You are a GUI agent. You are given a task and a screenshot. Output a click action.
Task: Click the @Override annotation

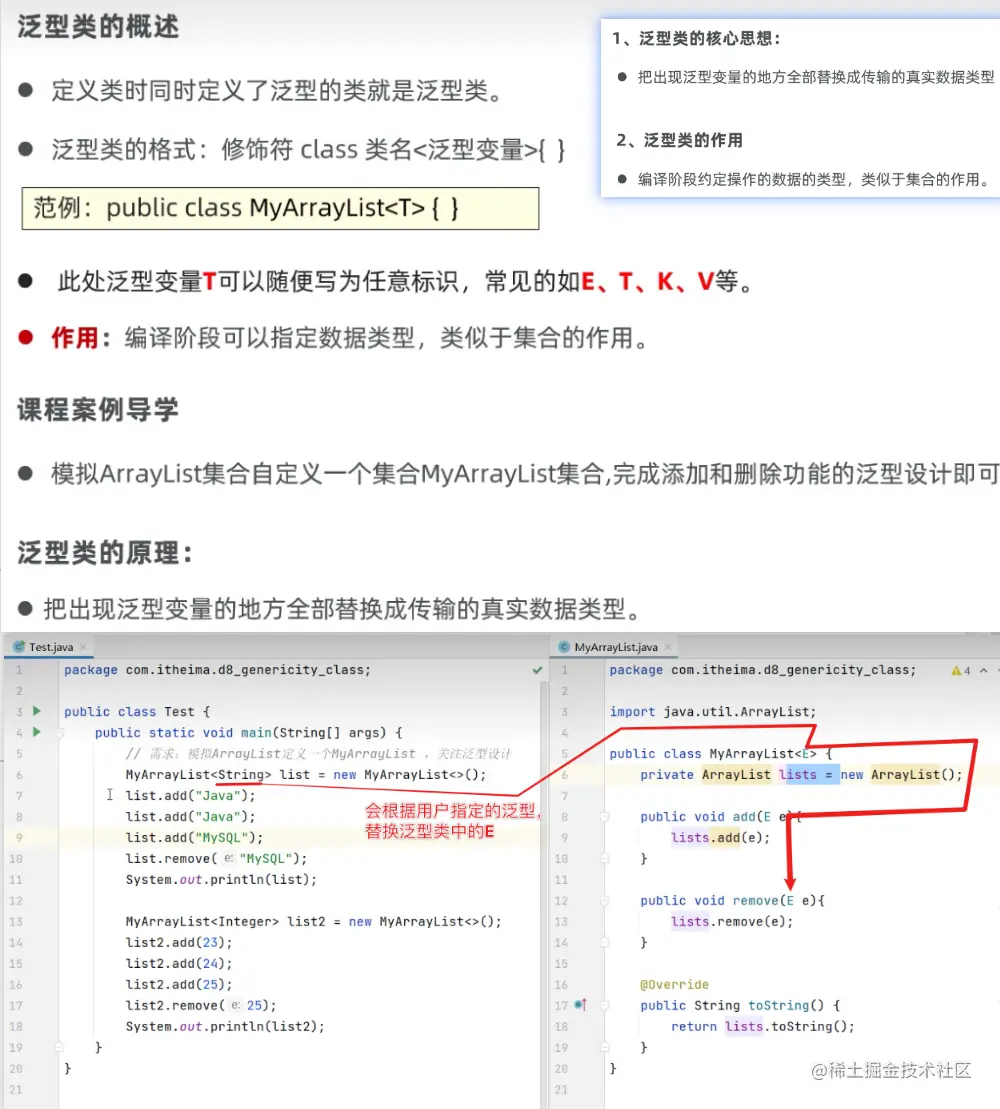(x=674, y=985)
